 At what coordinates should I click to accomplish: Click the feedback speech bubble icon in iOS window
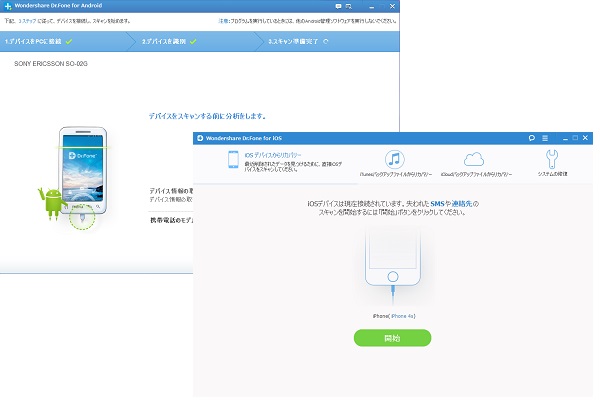coord(531,137)
